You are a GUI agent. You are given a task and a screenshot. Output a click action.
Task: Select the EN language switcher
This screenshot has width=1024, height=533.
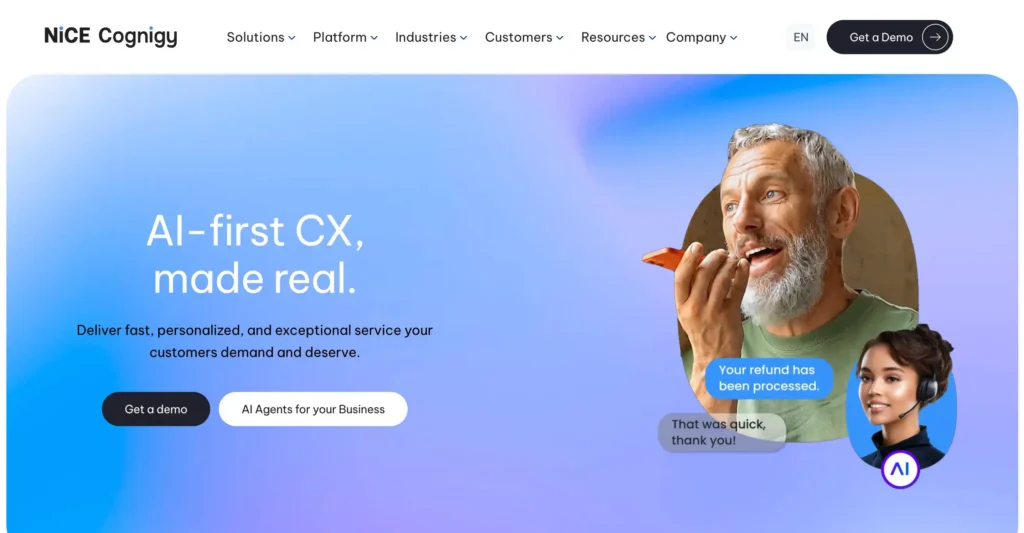click(x=801, y=37)
